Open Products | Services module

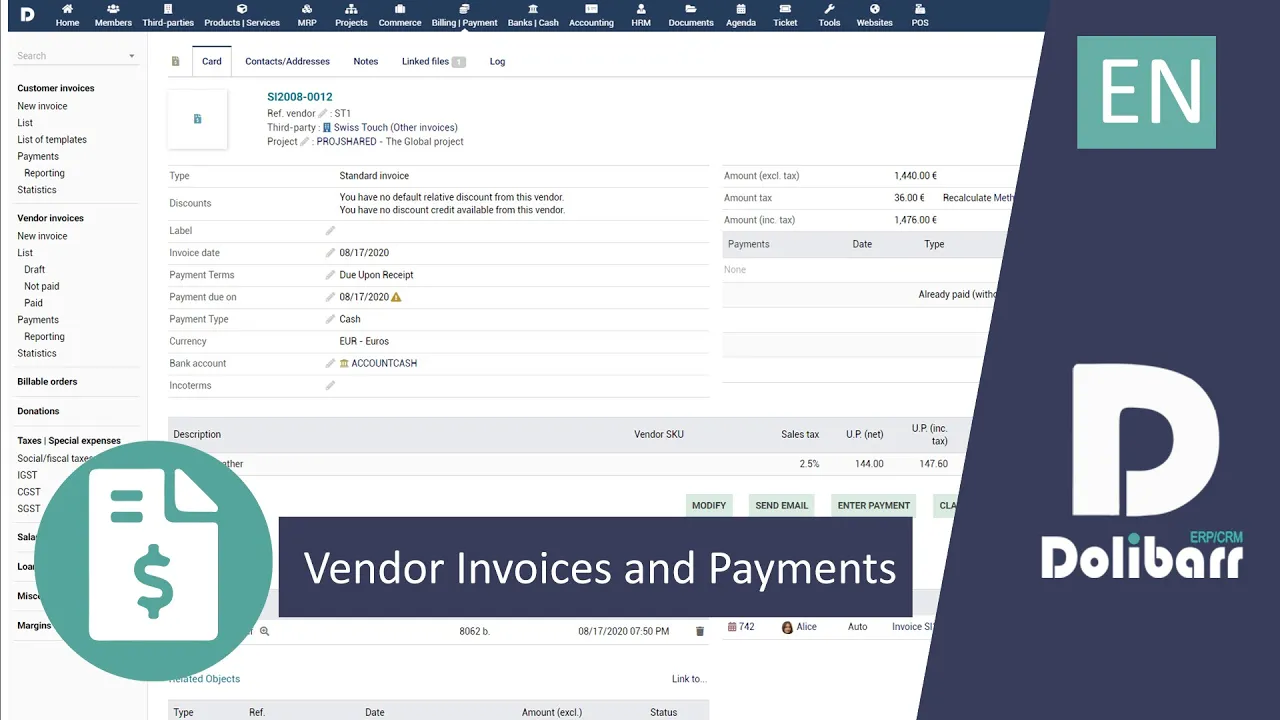click(242, 15)
